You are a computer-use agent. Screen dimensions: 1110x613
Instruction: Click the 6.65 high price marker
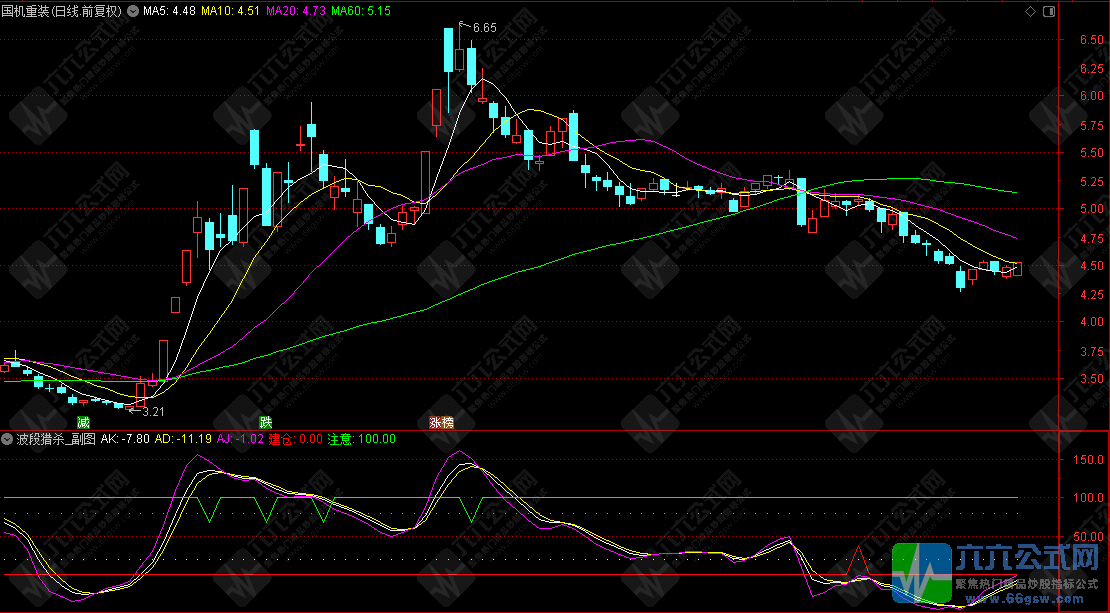484,27
